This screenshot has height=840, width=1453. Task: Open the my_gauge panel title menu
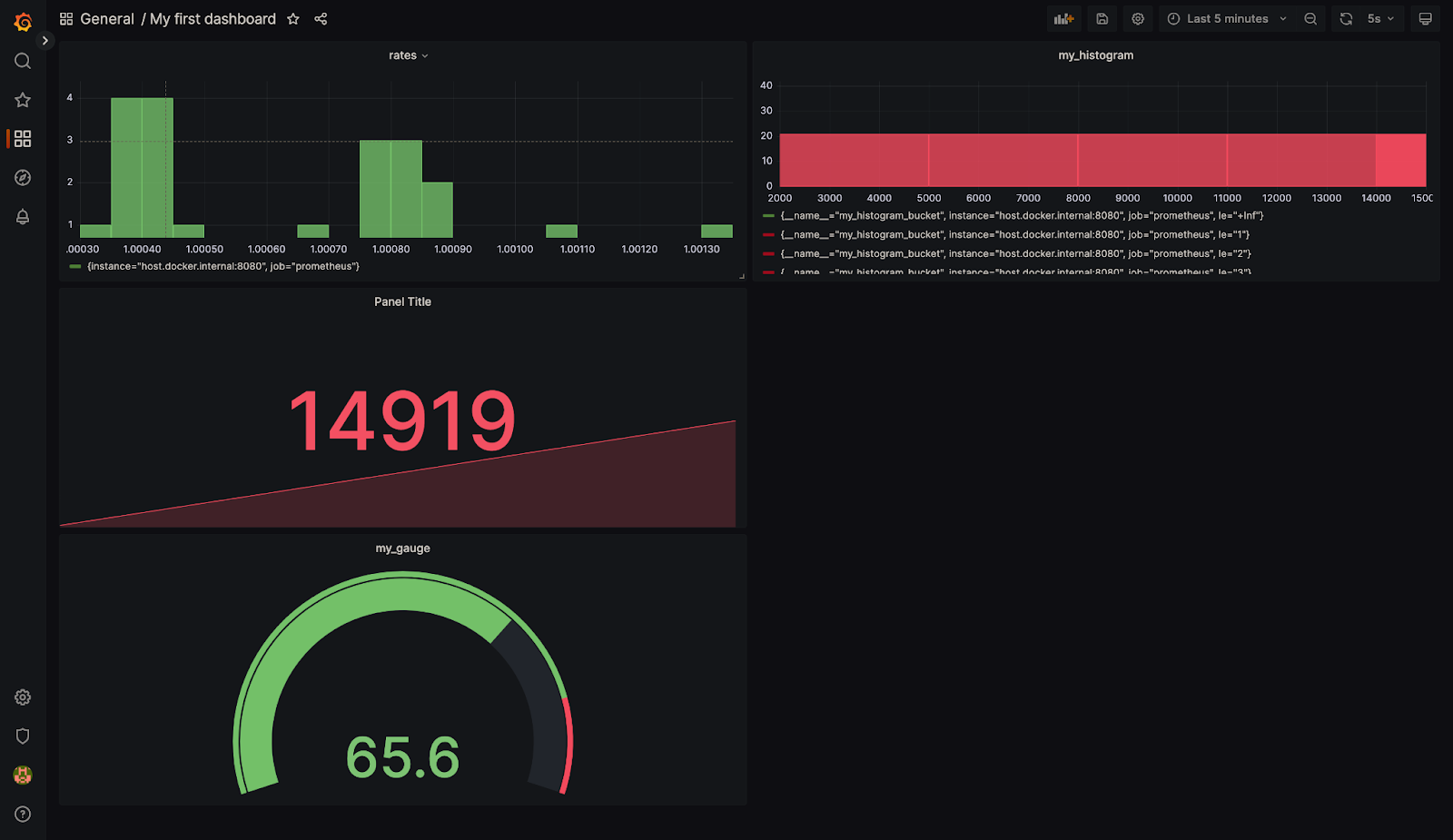coord(402,548)
